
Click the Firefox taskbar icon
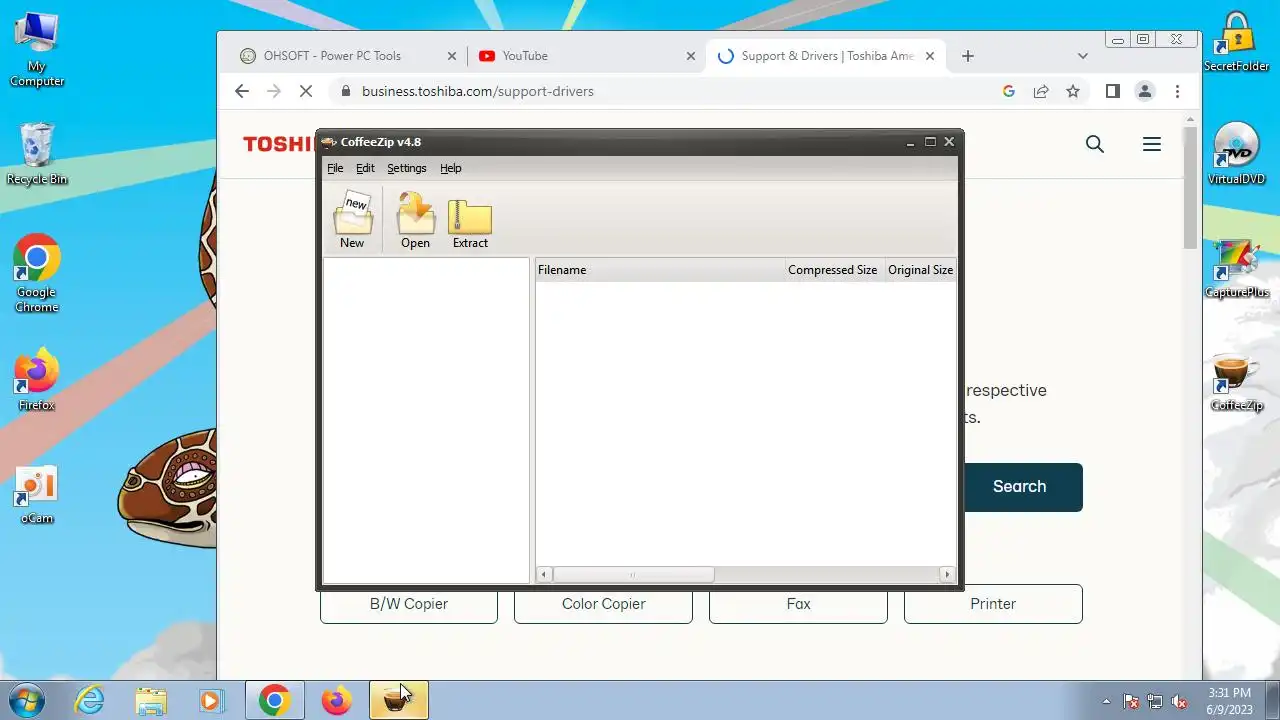[336, 700]
